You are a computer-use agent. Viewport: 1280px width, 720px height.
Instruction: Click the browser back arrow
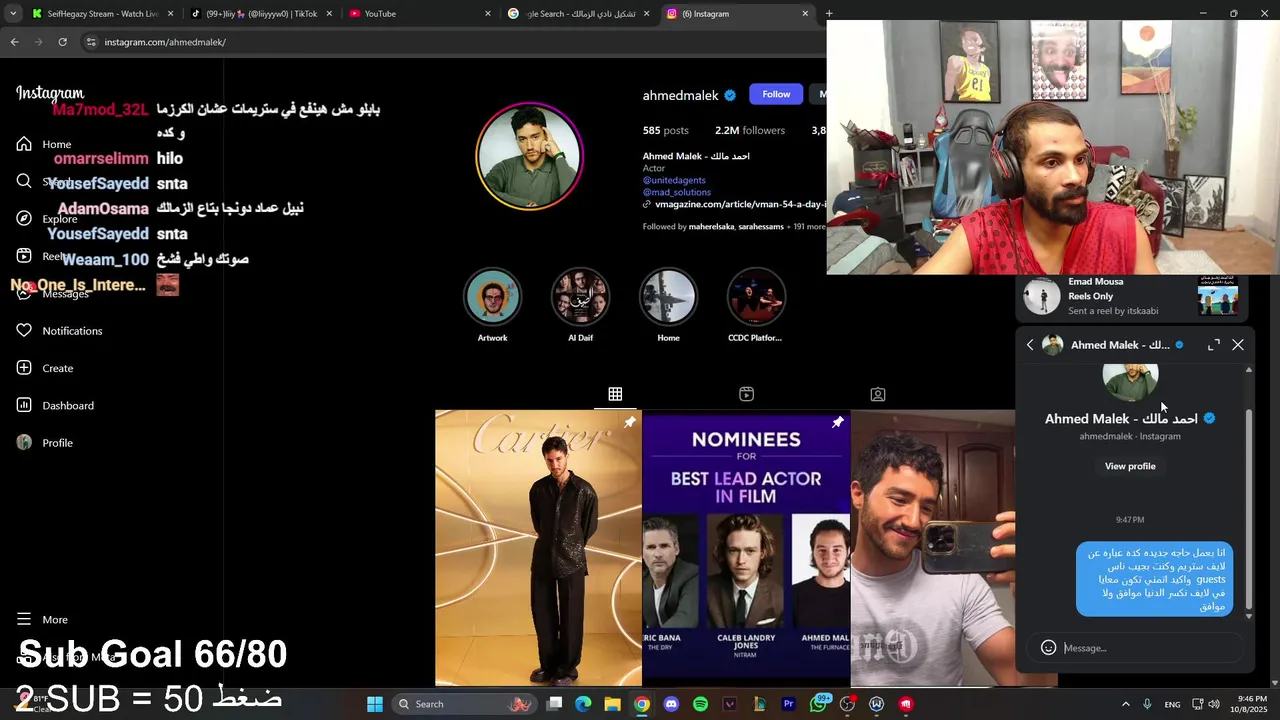14,42
